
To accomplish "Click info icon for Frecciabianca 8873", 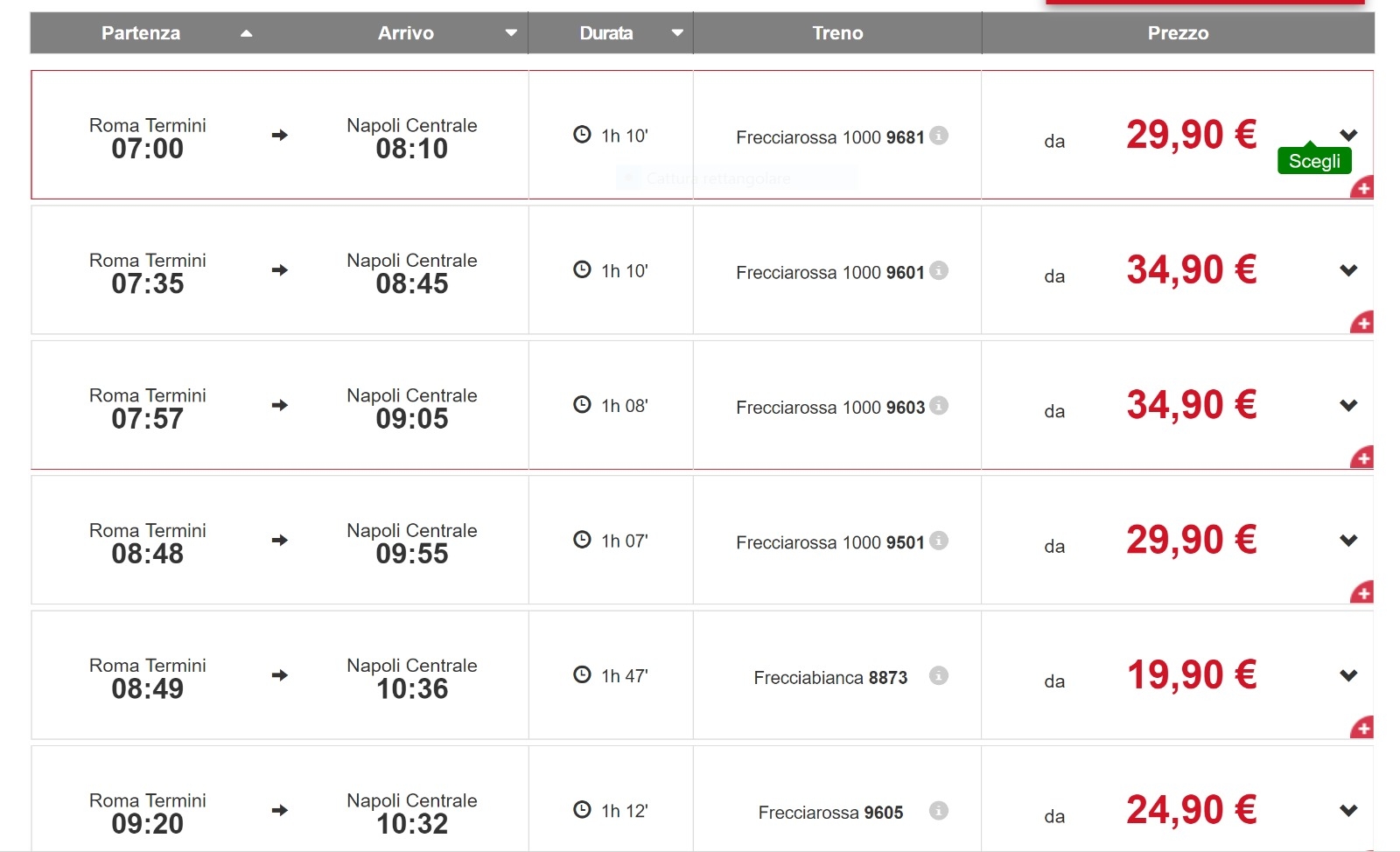I will (x=939, y=675).
